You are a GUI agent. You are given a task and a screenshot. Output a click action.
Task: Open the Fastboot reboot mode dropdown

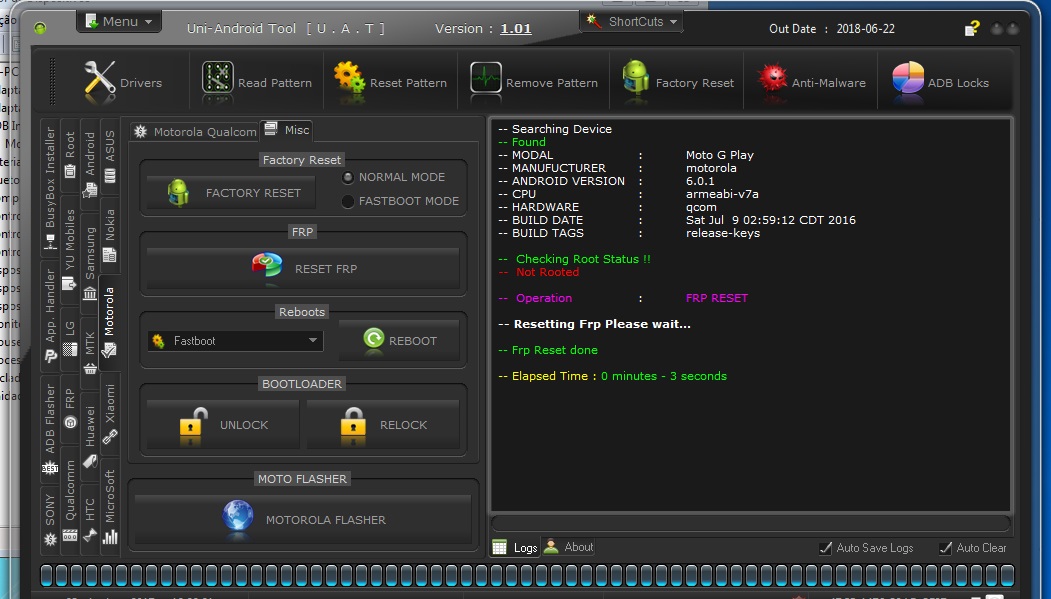point(234,341)
